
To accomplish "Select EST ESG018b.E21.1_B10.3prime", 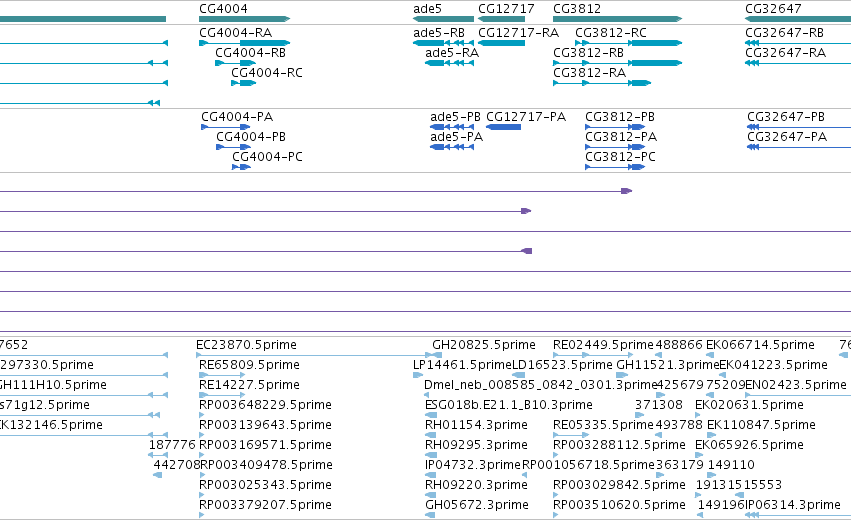I will (509, 405).
